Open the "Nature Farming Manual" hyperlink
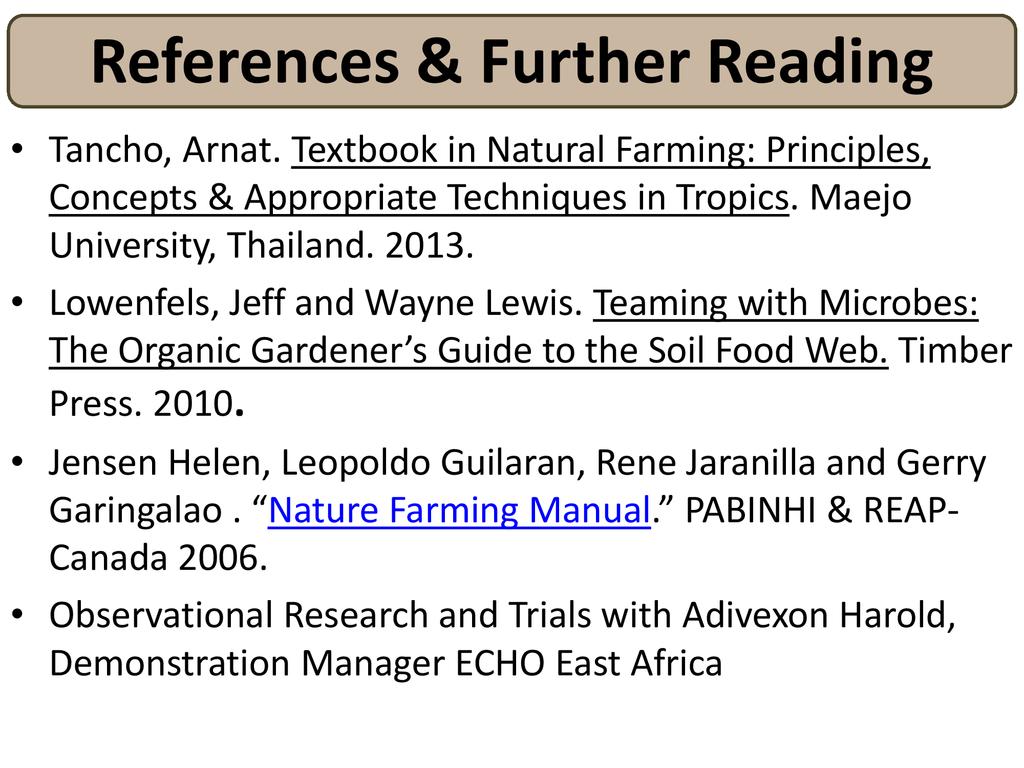Image resolution: width=1024 pixels, height=768 pixels. pos(460,511)
